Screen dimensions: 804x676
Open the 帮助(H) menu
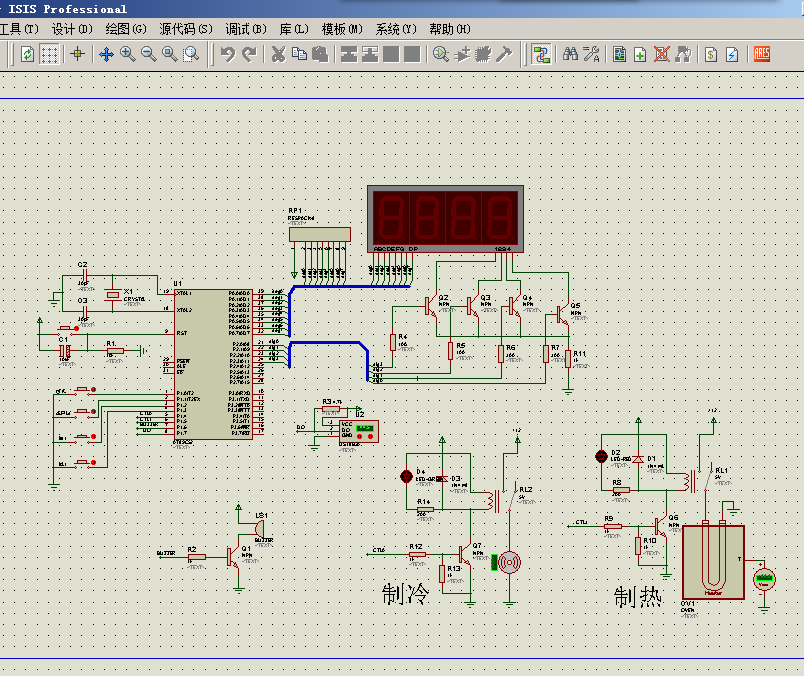449,29
